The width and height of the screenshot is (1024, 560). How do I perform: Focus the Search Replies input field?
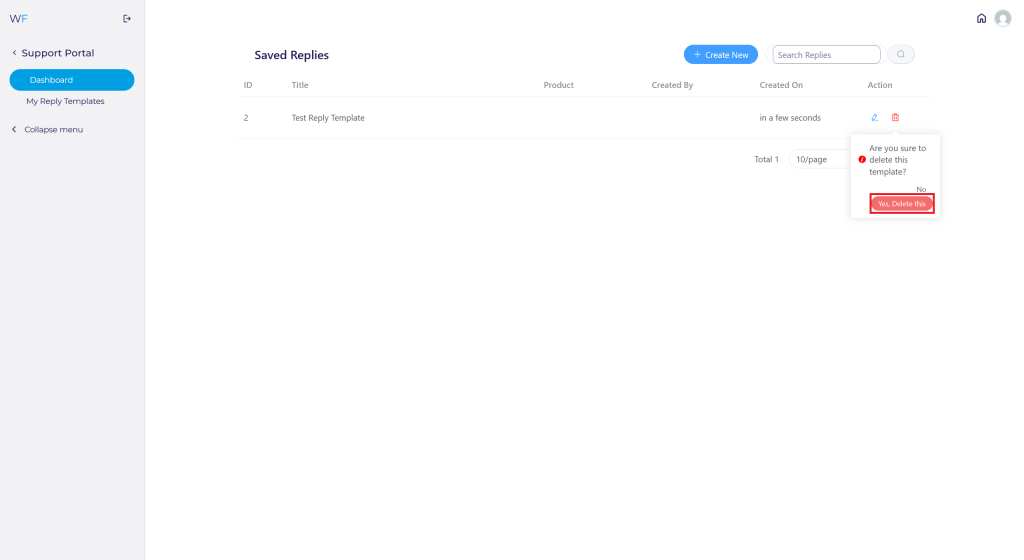point(826,55)
